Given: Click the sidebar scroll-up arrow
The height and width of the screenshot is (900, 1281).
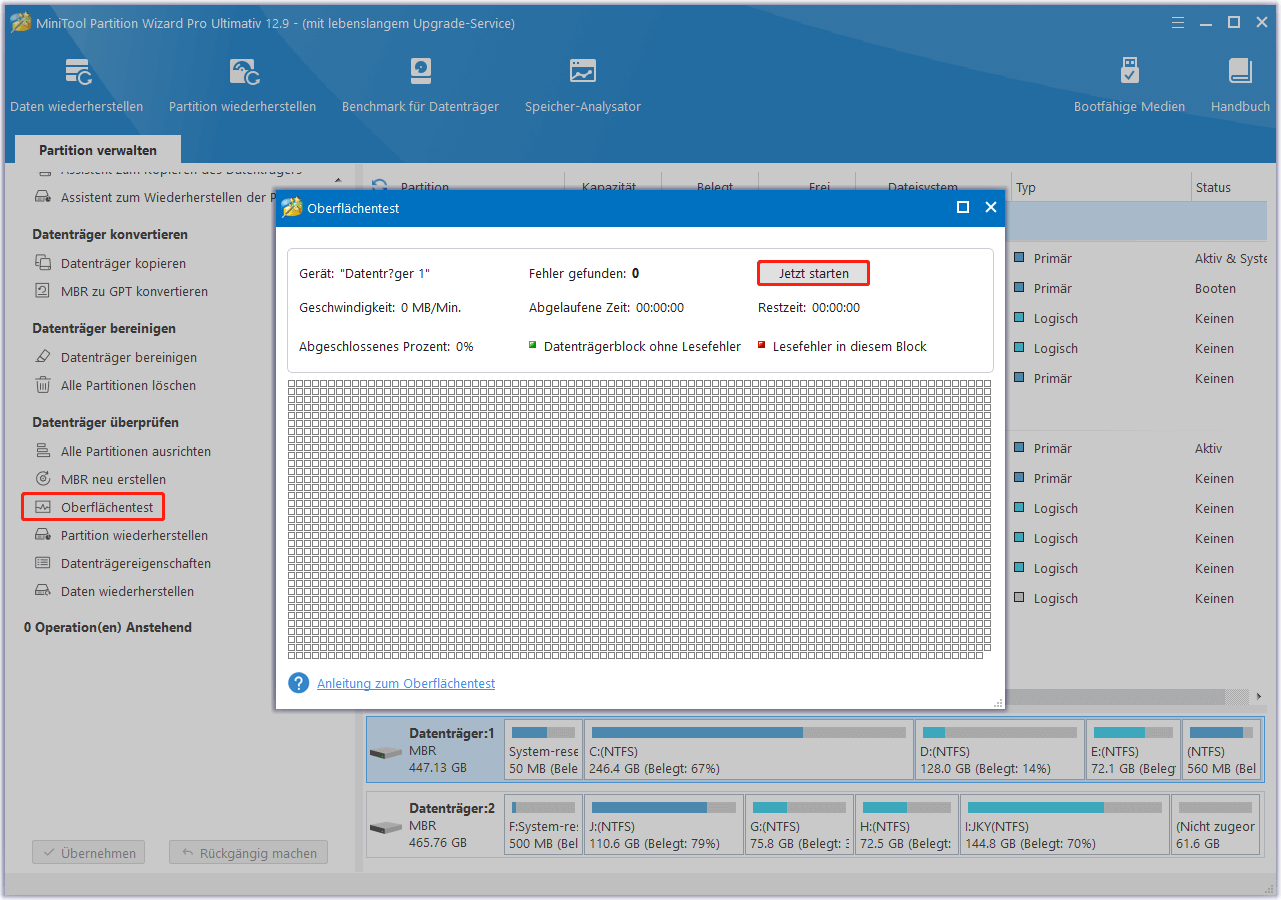Looking at the screenshot, I should click(337, 181).
